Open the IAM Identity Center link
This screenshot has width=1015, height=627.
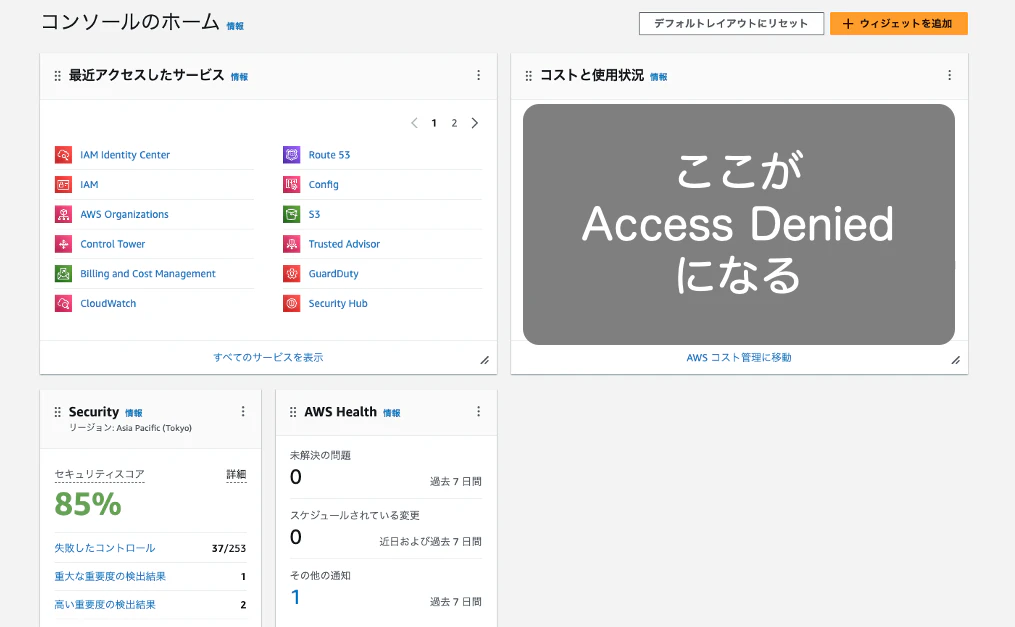(x=125, y=155)
